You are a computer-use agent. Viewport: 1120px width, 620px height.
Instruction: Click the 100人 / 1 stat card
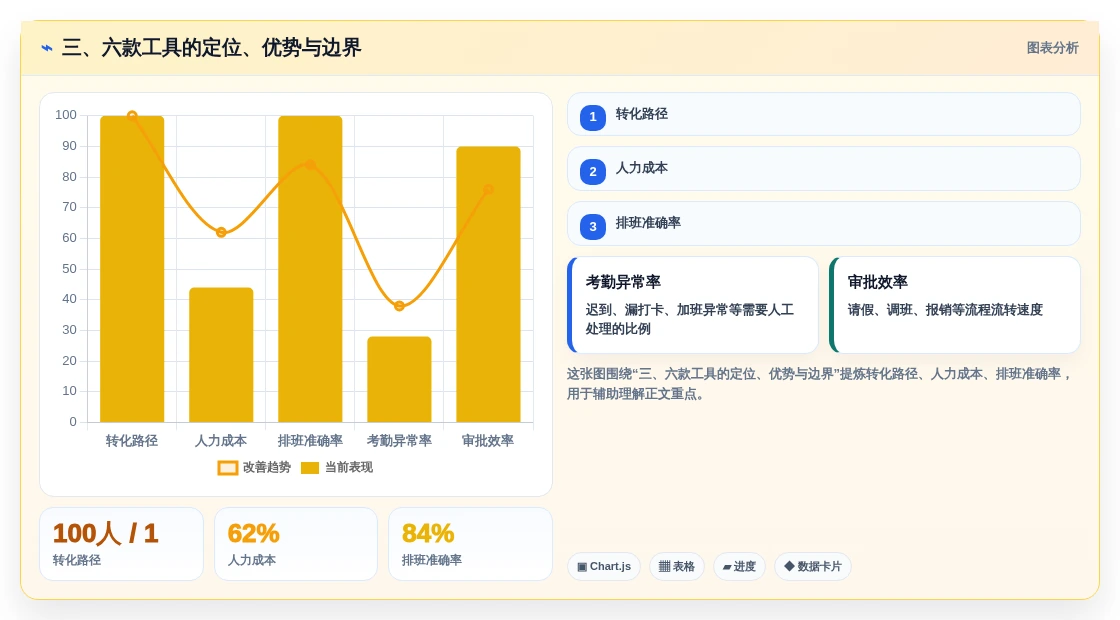click(x=121, y=544)
